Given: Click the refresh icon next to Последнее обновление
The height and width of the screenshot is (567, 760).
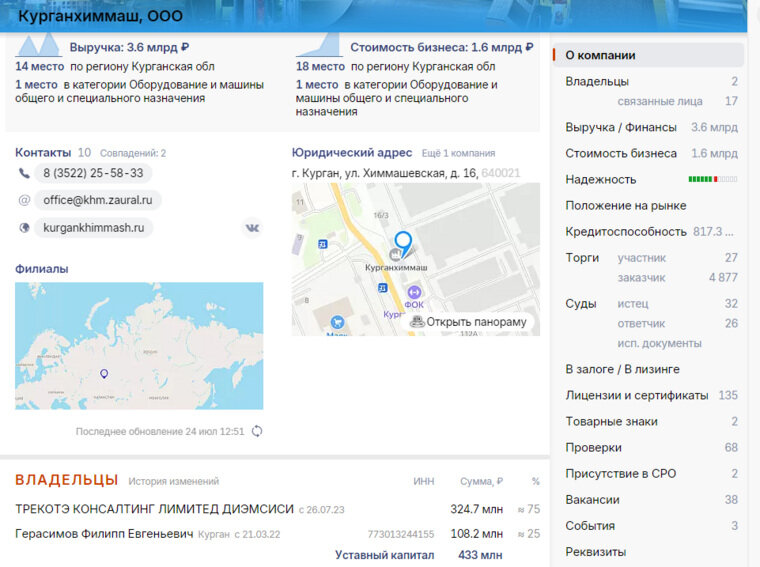Looking at the screenshot, I should pyautogui.click(x=257, y=431).
